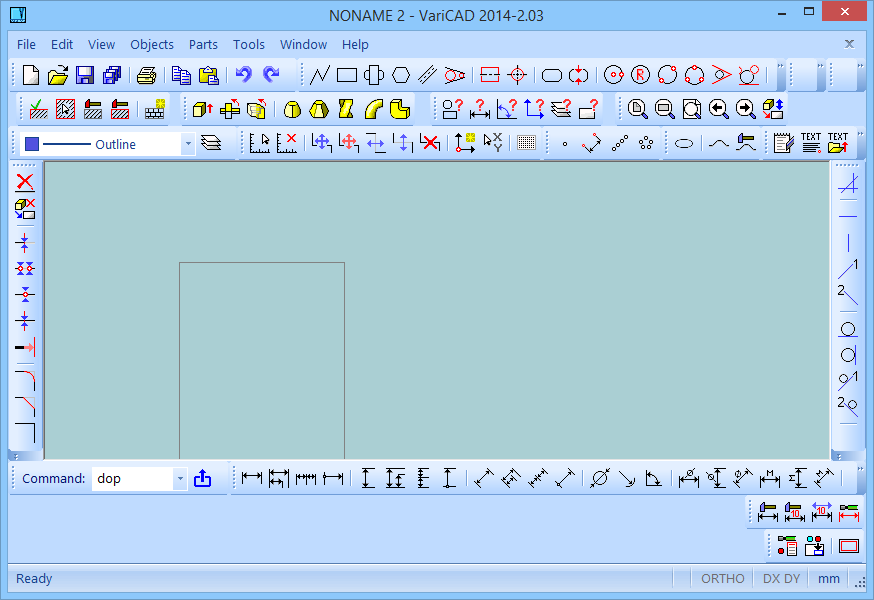This screenshot has height=600, width=874.
Task: Select the fillet corner tool on left toolbar
Action: coord(25,380)
